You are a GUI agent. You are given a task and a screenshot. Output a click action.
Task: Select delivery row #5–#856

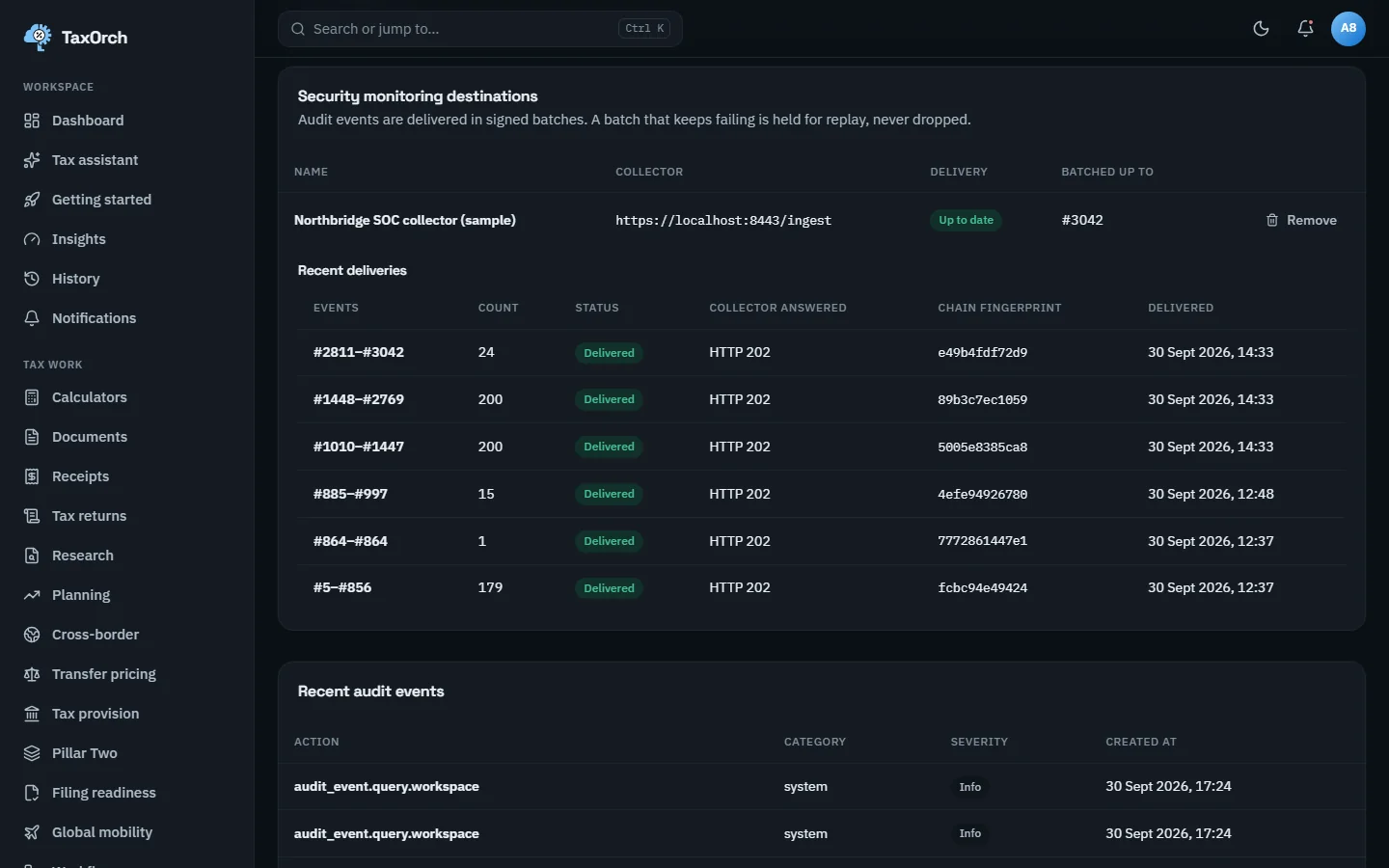[821, 587]
